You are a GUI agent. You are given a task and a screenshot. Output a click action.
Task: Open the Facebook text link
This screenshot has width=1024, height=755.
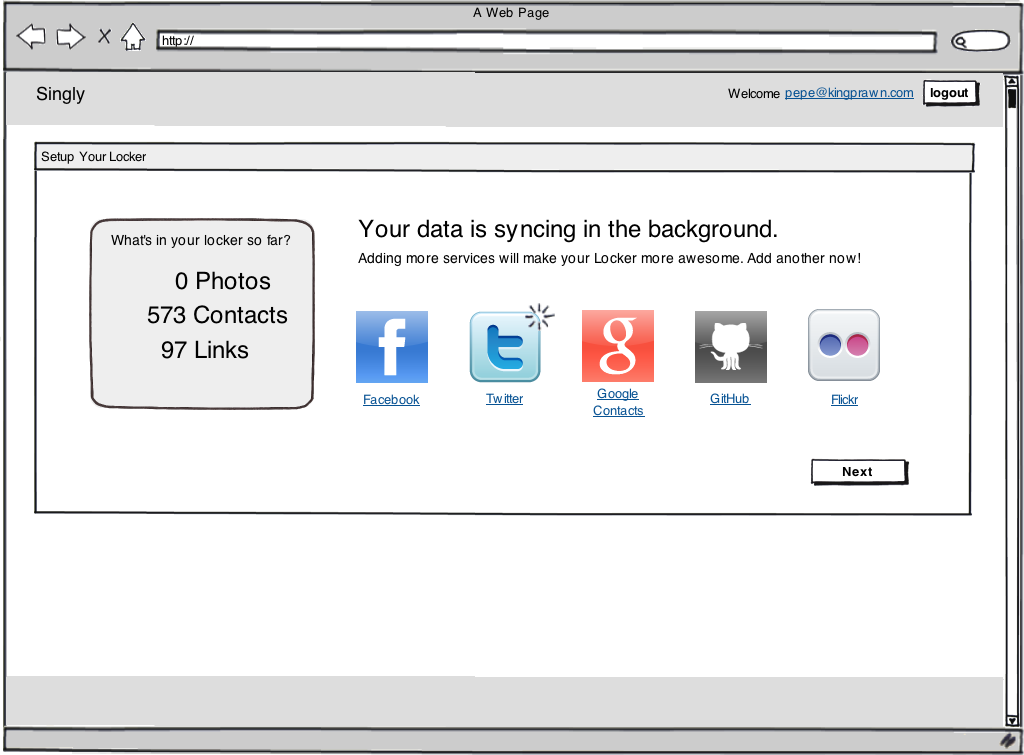pyautogui.click(x=391, y=400)
